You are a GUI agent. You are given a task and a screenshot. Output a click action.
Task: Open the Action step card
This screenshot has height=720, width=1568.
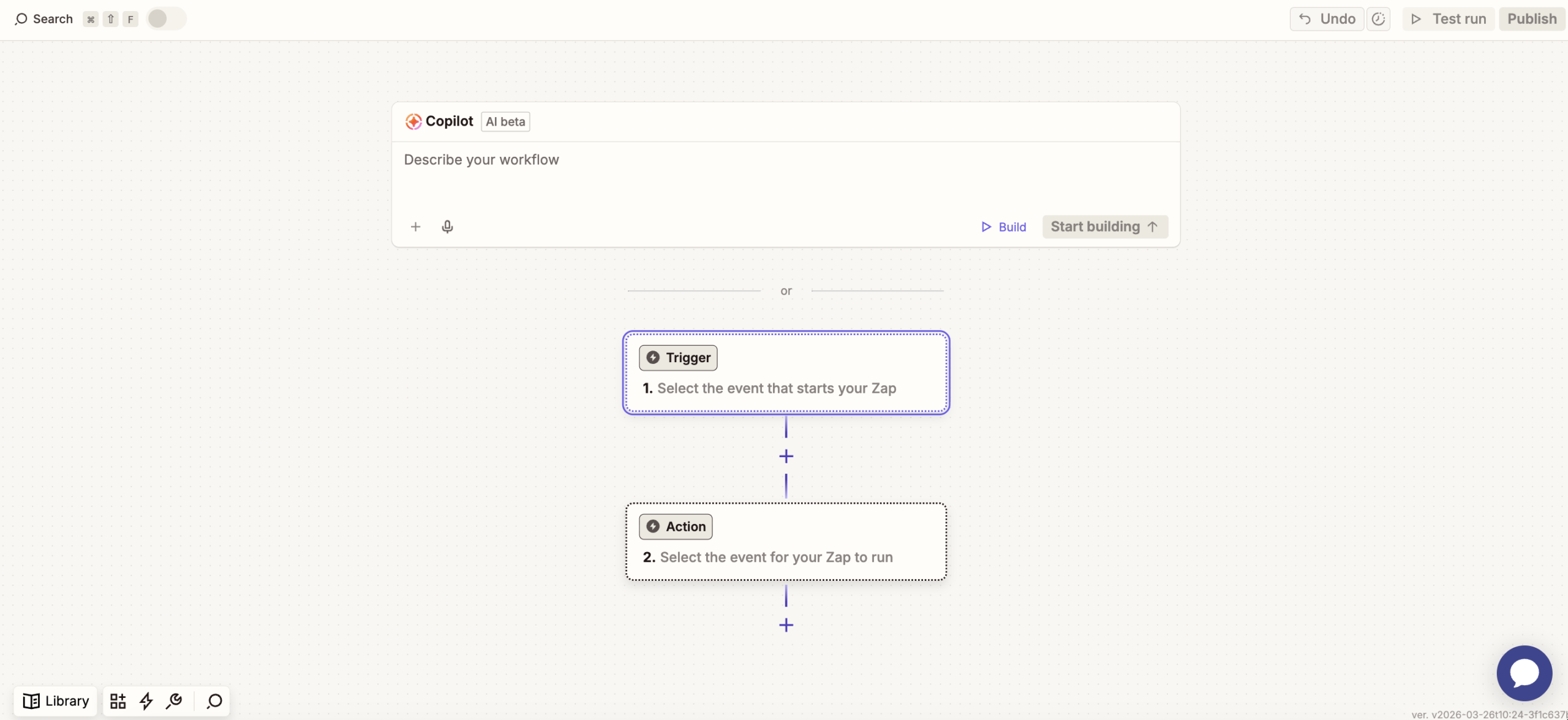[786, 542]
